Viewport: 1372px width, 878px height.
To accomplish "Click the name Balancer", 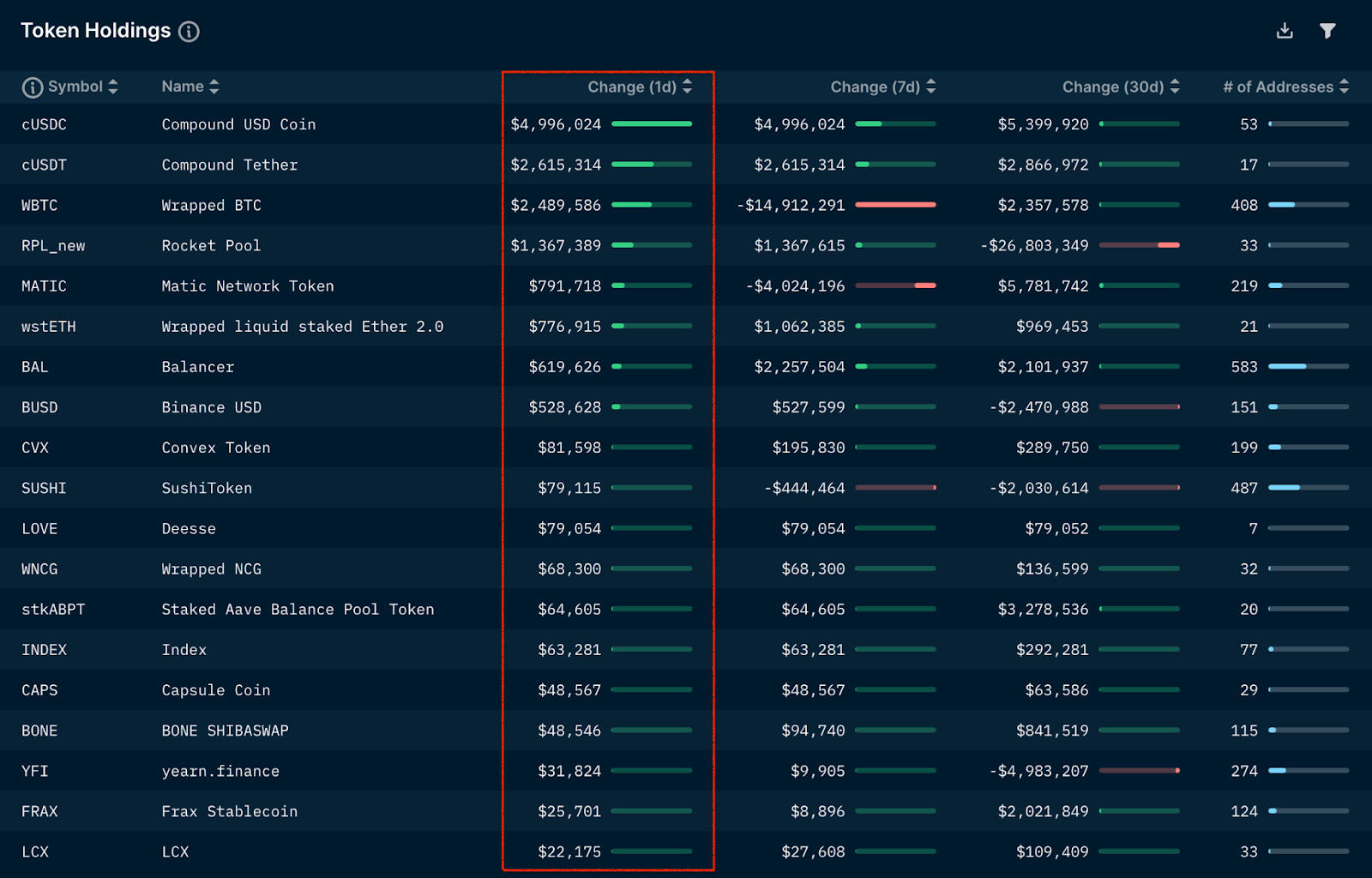I will pos(198,367).
